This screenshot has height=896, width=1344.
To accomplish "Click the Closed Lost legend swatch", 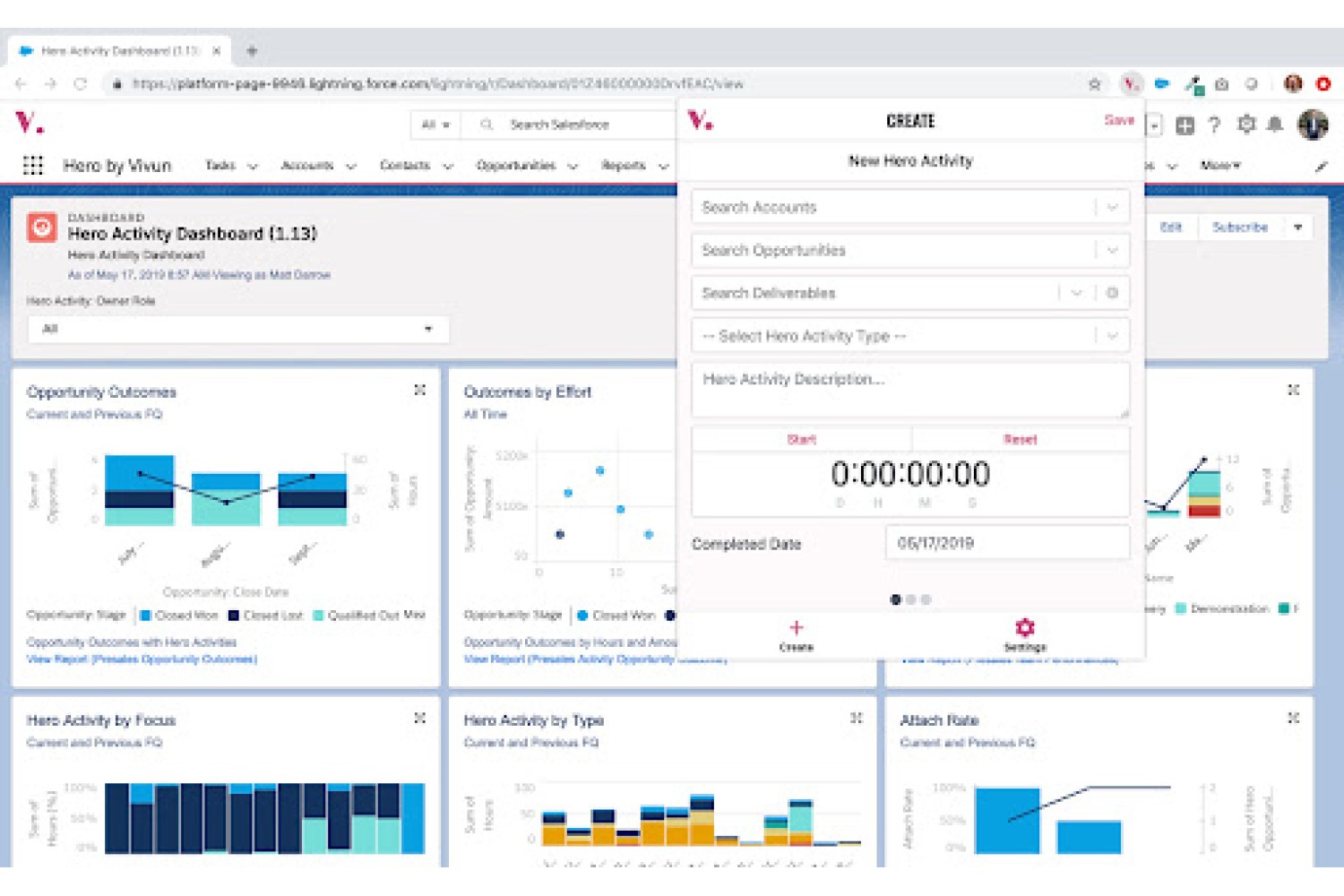I will point(233,616).
